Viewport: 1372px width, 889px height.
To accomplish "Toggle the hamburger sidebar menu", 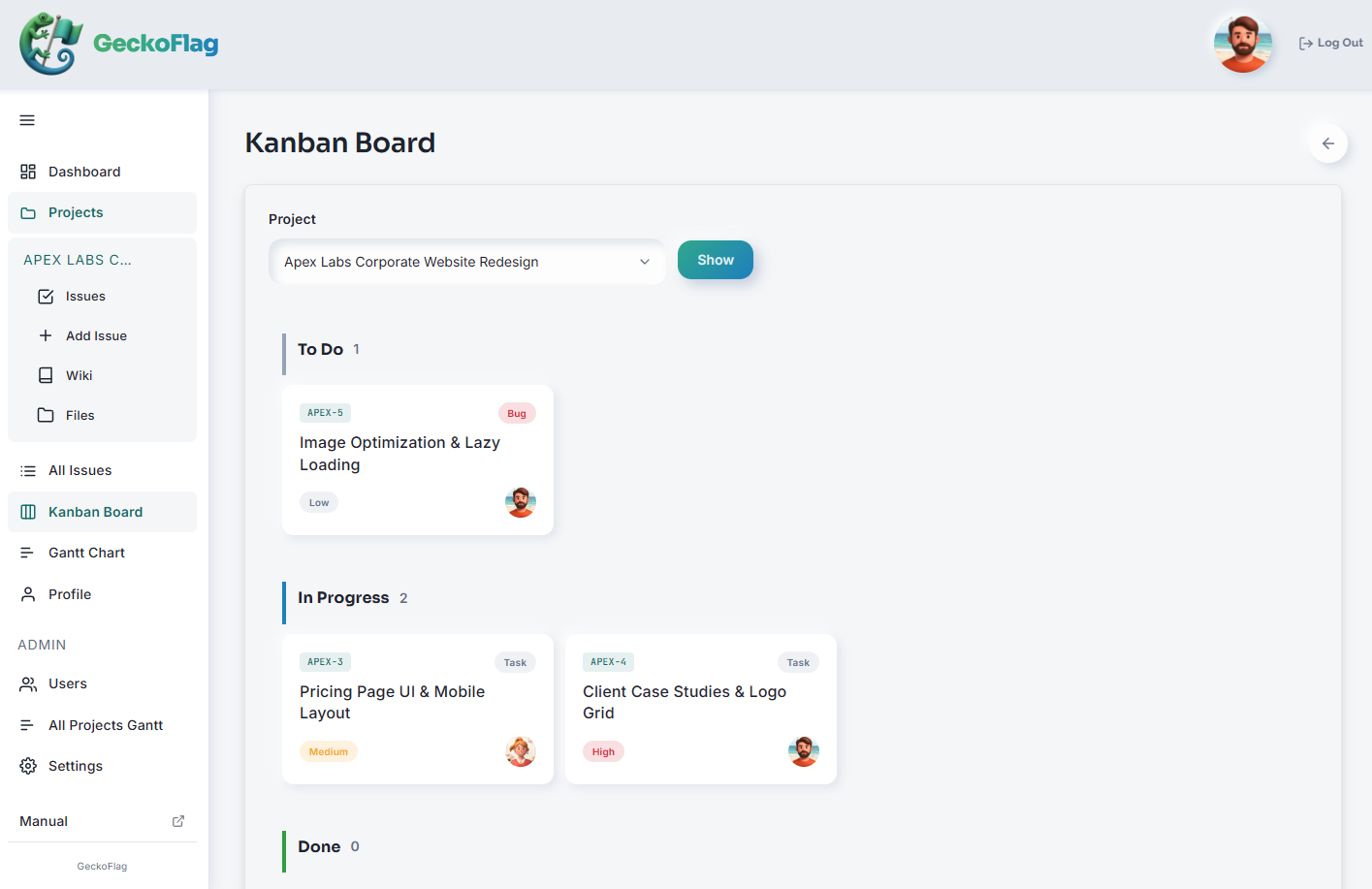I will pyautogui.click(x=27, y=120).
